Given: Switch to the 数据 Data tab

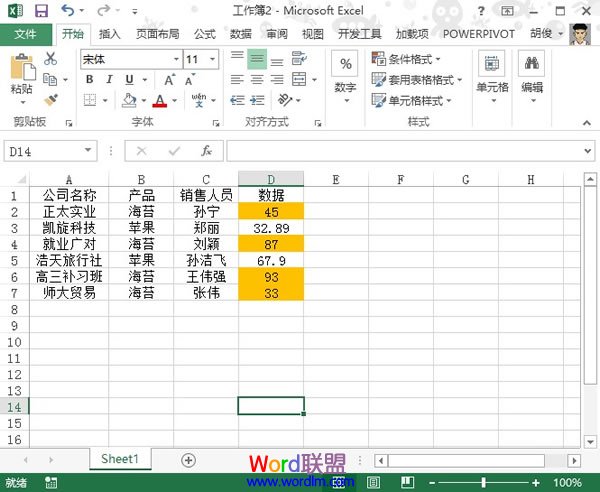Looking at the screenshot, I should pyautogui.click(x=241, y=34).
